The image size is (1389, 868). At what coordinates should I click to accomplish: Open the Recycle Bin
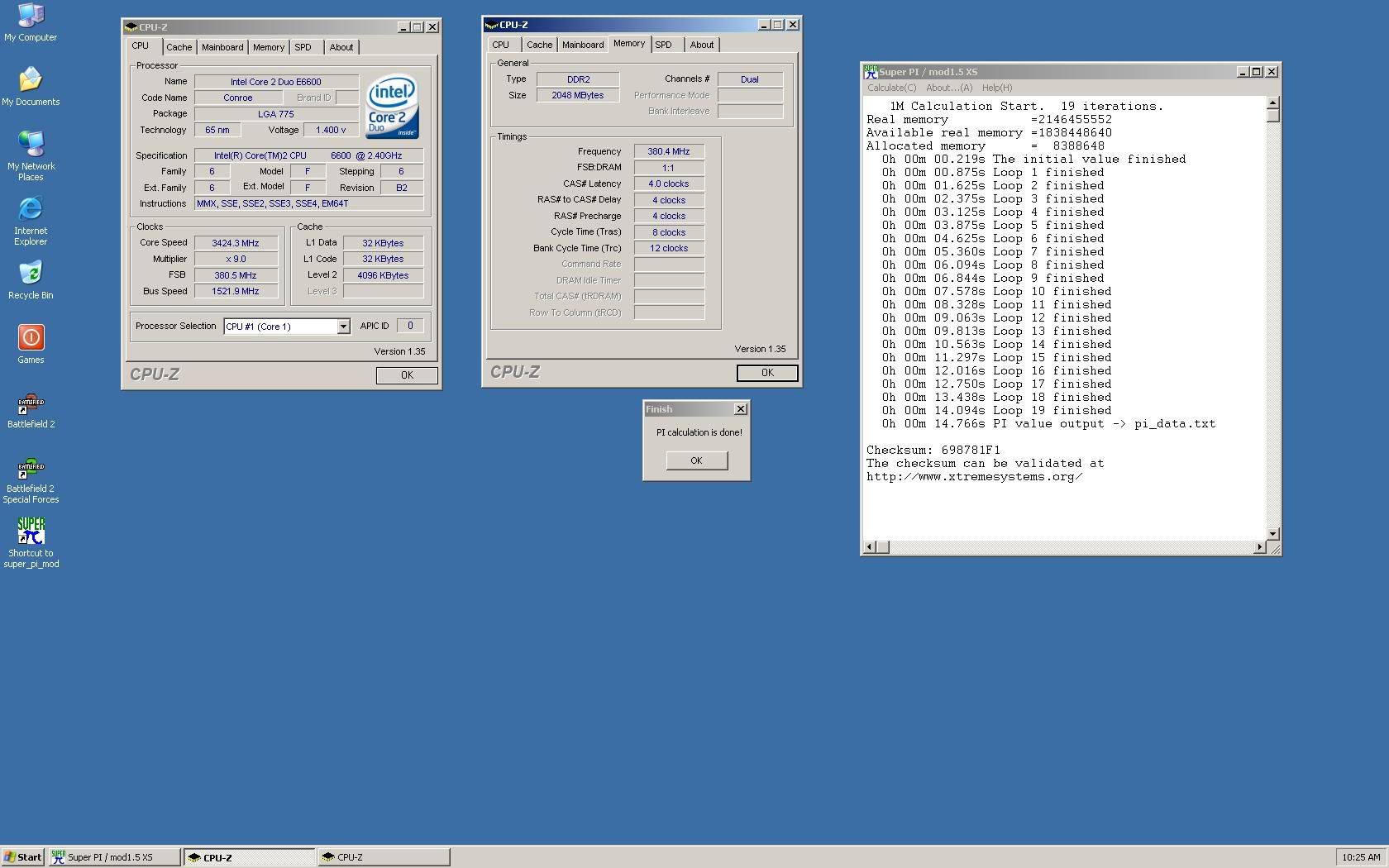point(31,274)
